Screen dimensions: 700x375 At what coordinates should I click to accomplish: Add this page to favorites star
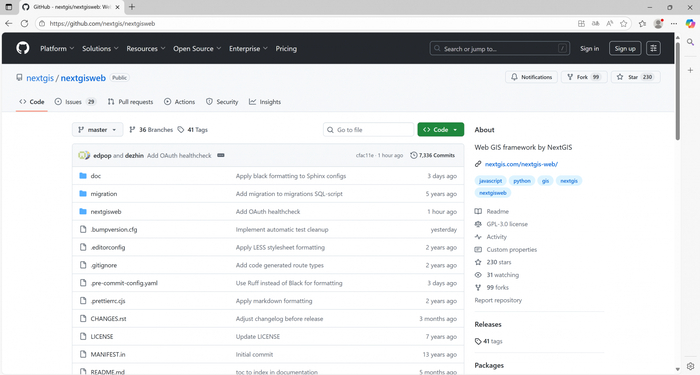coord(624,24)
